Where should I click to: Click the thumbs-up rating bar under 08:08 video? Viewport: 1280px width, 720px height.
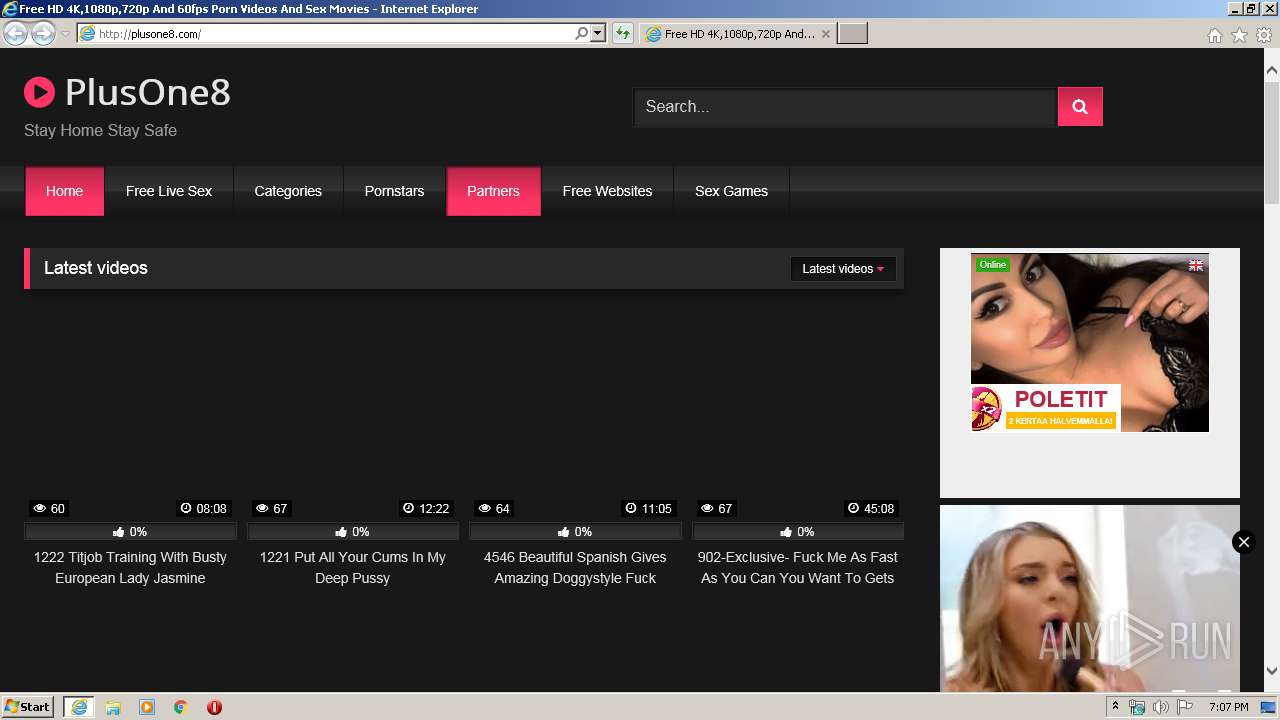(x=130, y=532)
